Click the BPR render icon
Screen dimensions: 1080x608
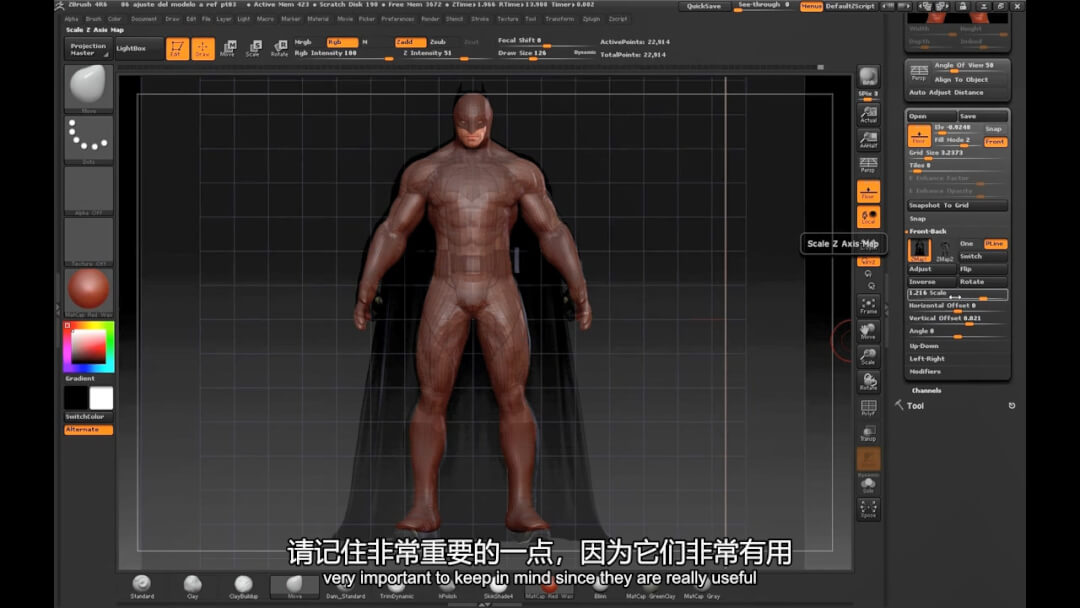pyautogui.click(x=869, y=77)
